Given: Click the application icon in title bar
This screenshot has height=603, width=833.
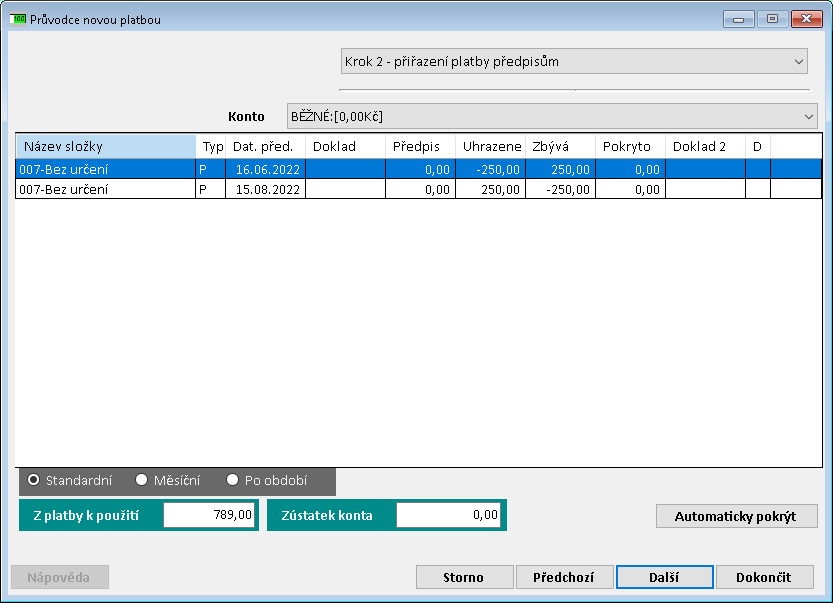Looking at the screenshot, I should pyautogui.click(x=18, y=19).
